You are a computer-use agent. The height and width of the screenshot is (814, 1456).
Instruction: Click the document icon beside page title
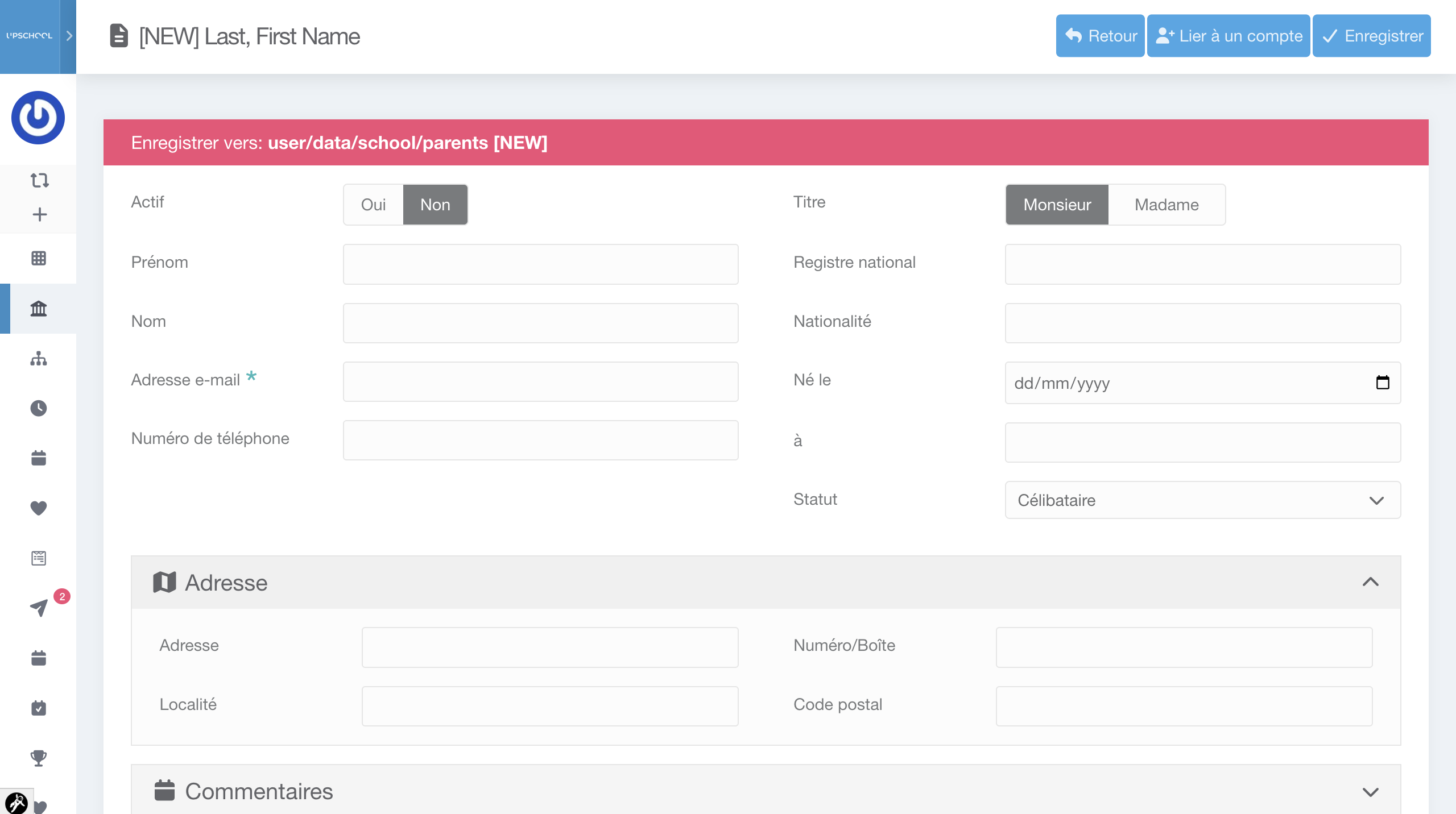(119, 36)
